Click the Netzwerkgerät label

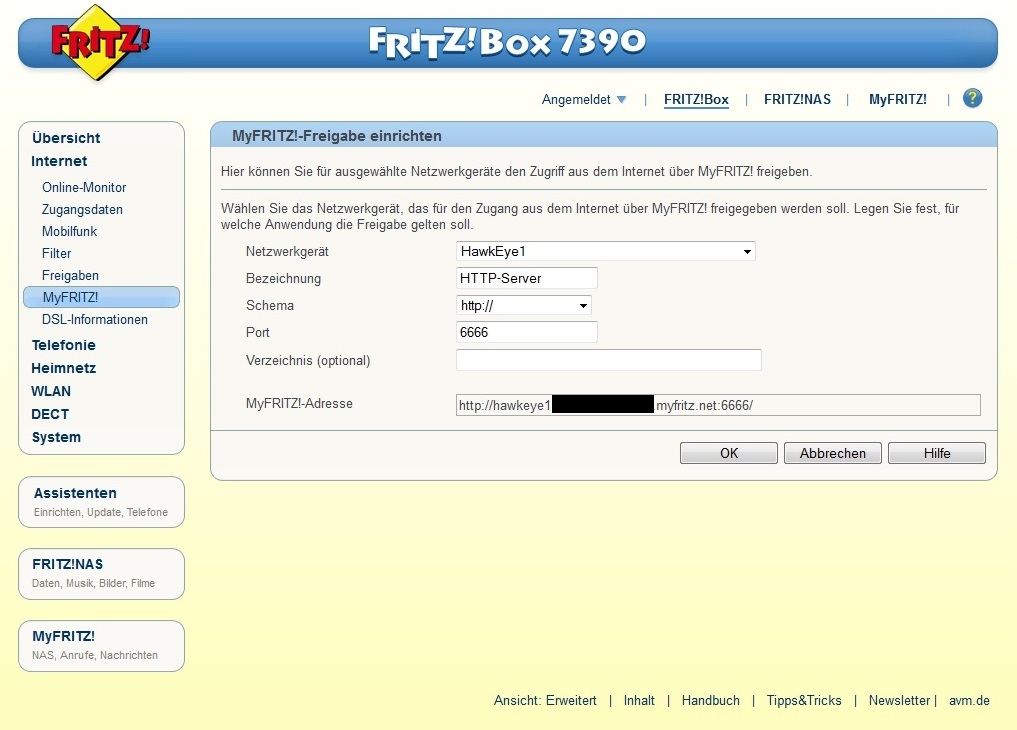pyautogui.click(x=287, y=252)
